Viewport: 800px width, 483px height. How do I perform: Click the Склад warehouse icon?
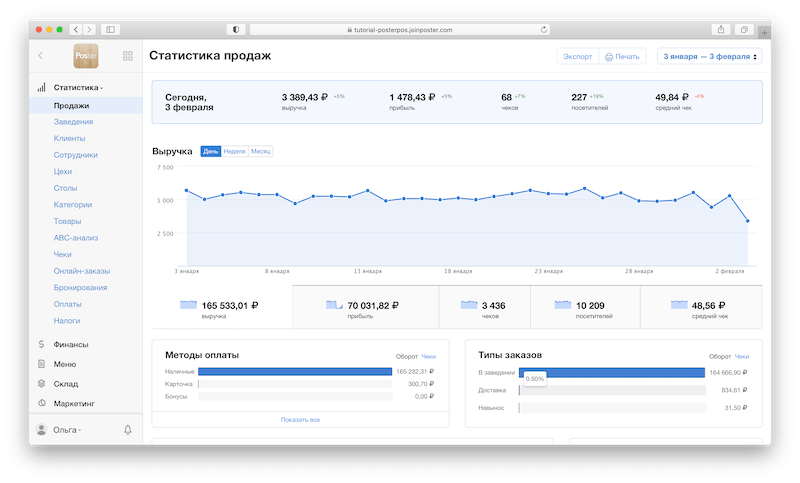[x=41, y=383]
